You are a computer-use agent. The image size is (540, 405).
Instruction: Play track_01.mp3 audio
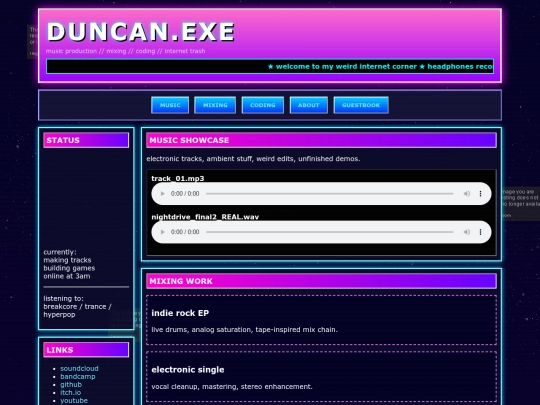163,194
